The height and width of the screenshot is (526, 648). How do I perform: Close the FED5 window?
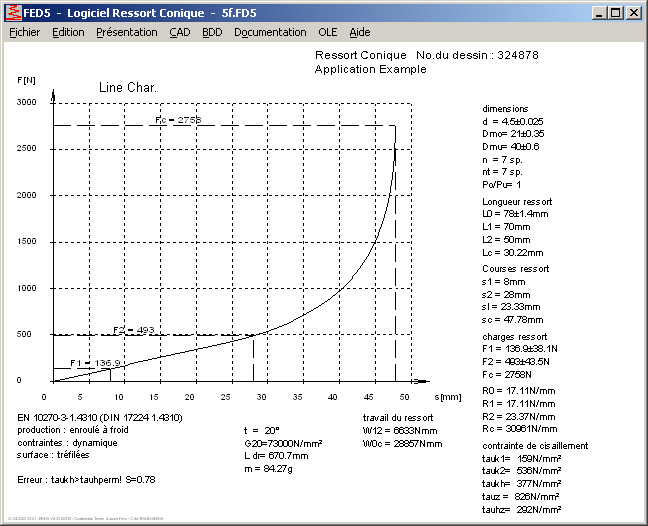click(x=634, y=12)
